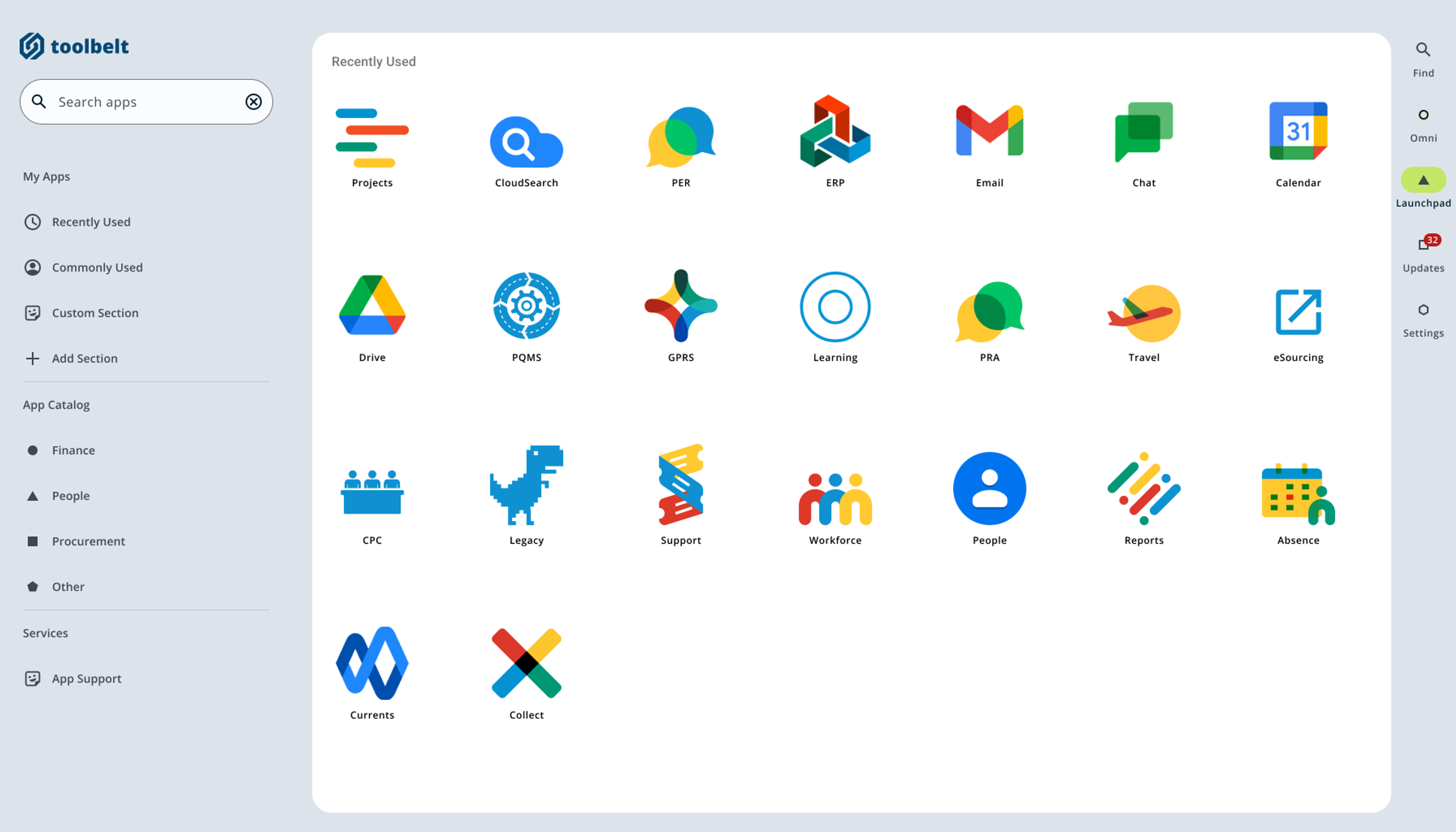
Task: Select Recently Used from sidebar
Action: pyautogui.click(x=91, y=221)
